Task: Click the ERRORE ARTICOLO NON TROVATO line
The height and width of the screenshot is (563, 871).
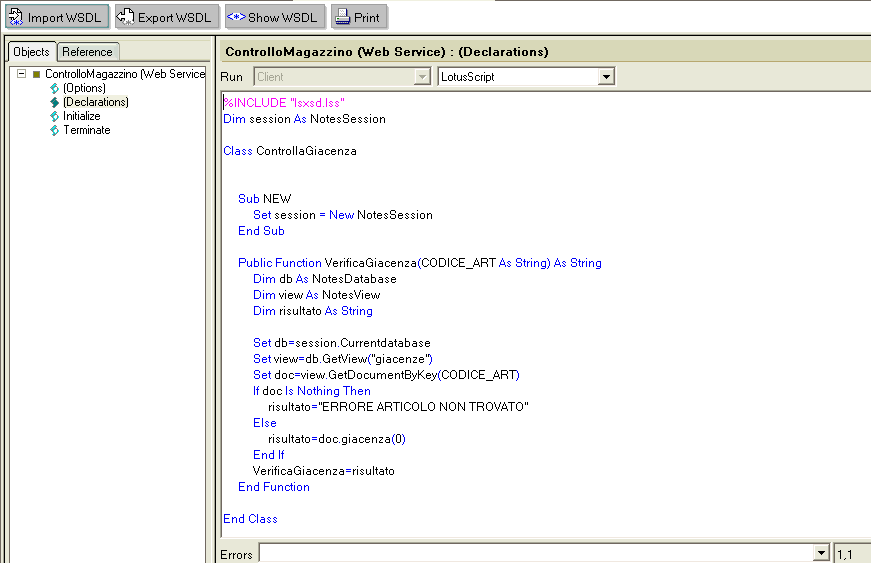Action: (398, 407)
